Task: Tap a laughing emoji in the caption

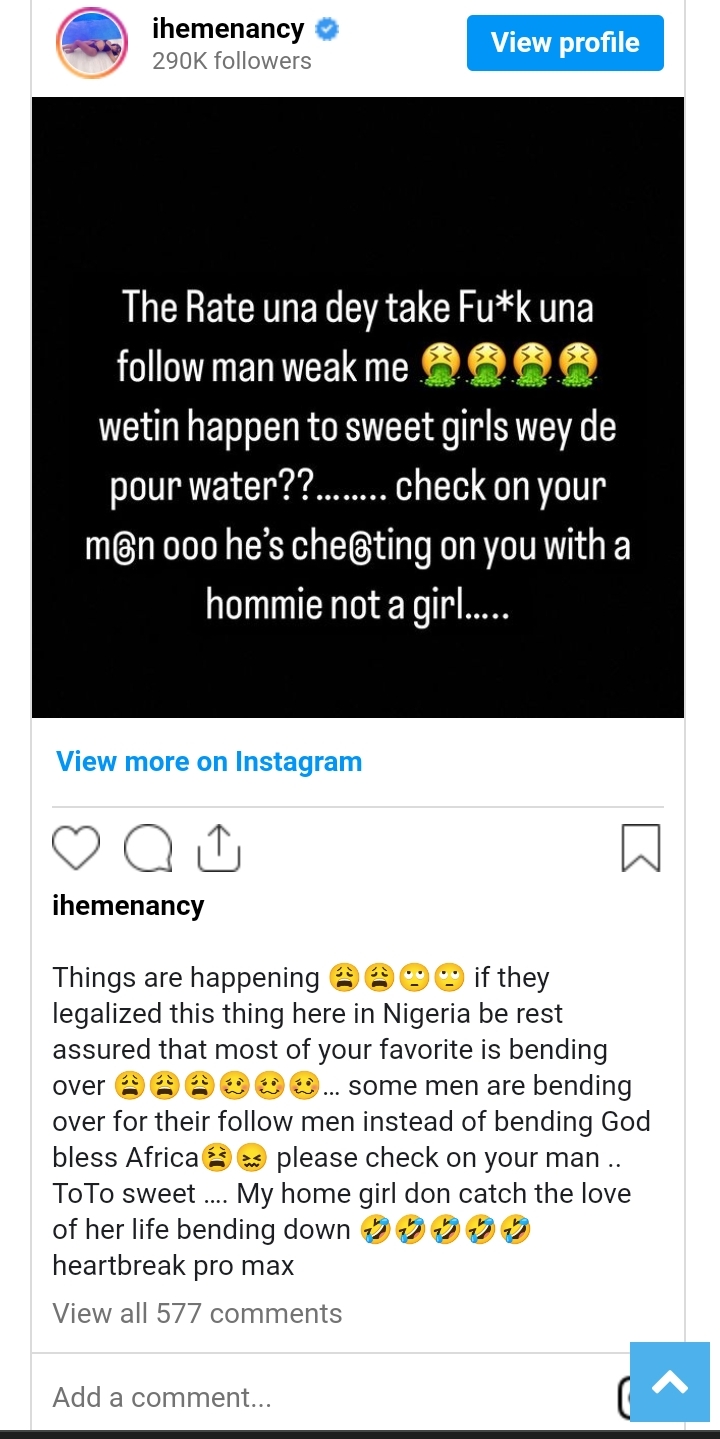Action: coord(376,1229)
